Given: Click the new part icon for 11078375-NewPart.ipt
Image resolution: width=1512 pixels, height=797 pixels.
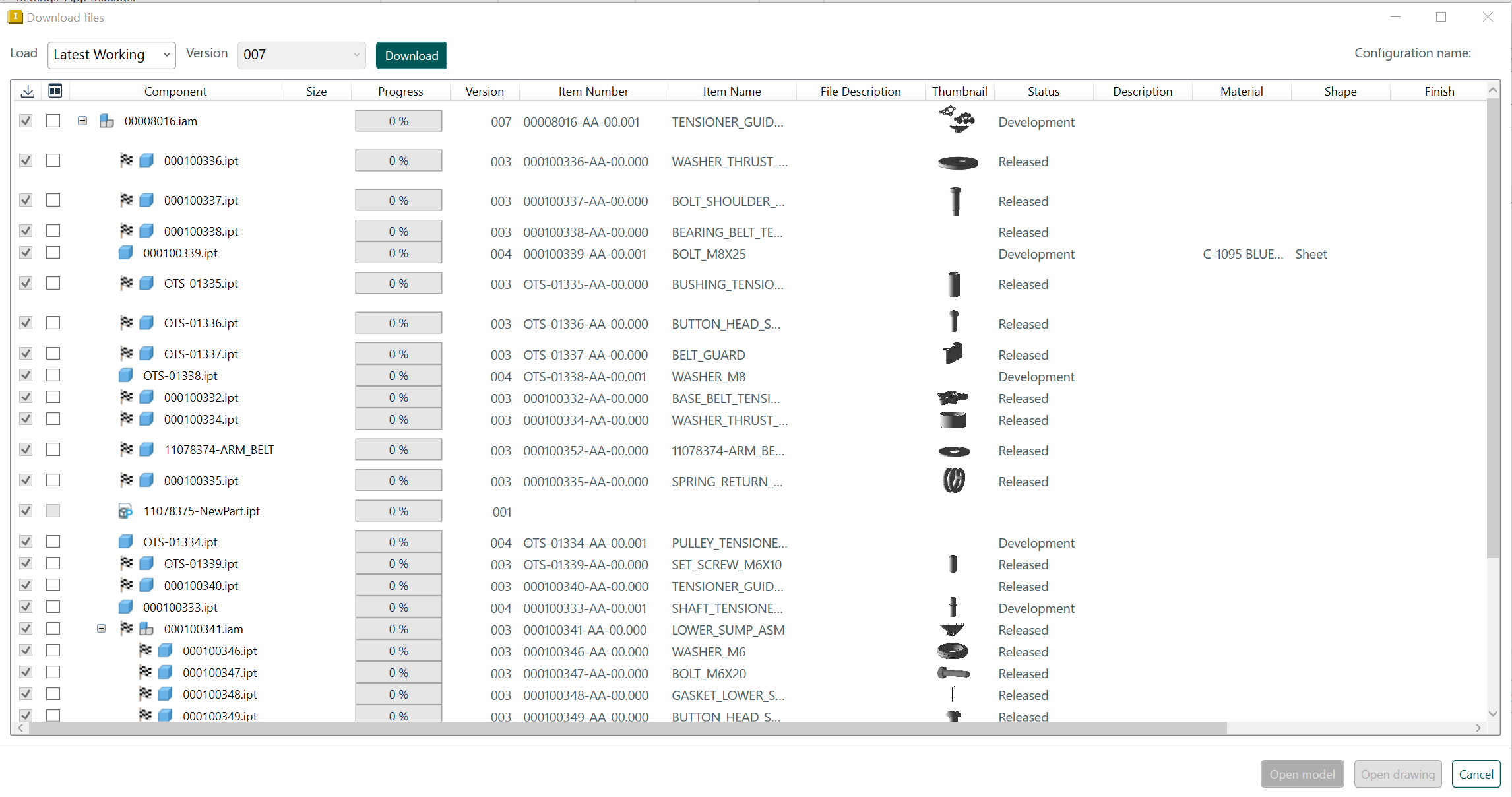Looking at the screenshot, I should (125, 511).
